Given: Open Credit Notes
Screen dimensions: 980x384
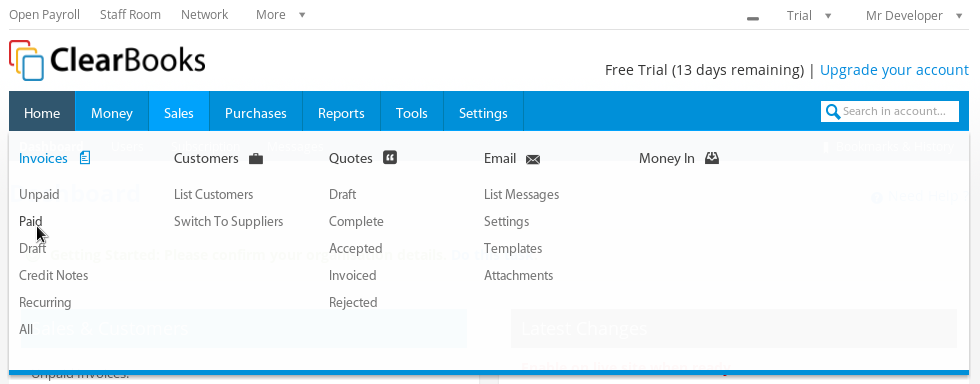Looking at the screenshot, I should coord(53,275).
